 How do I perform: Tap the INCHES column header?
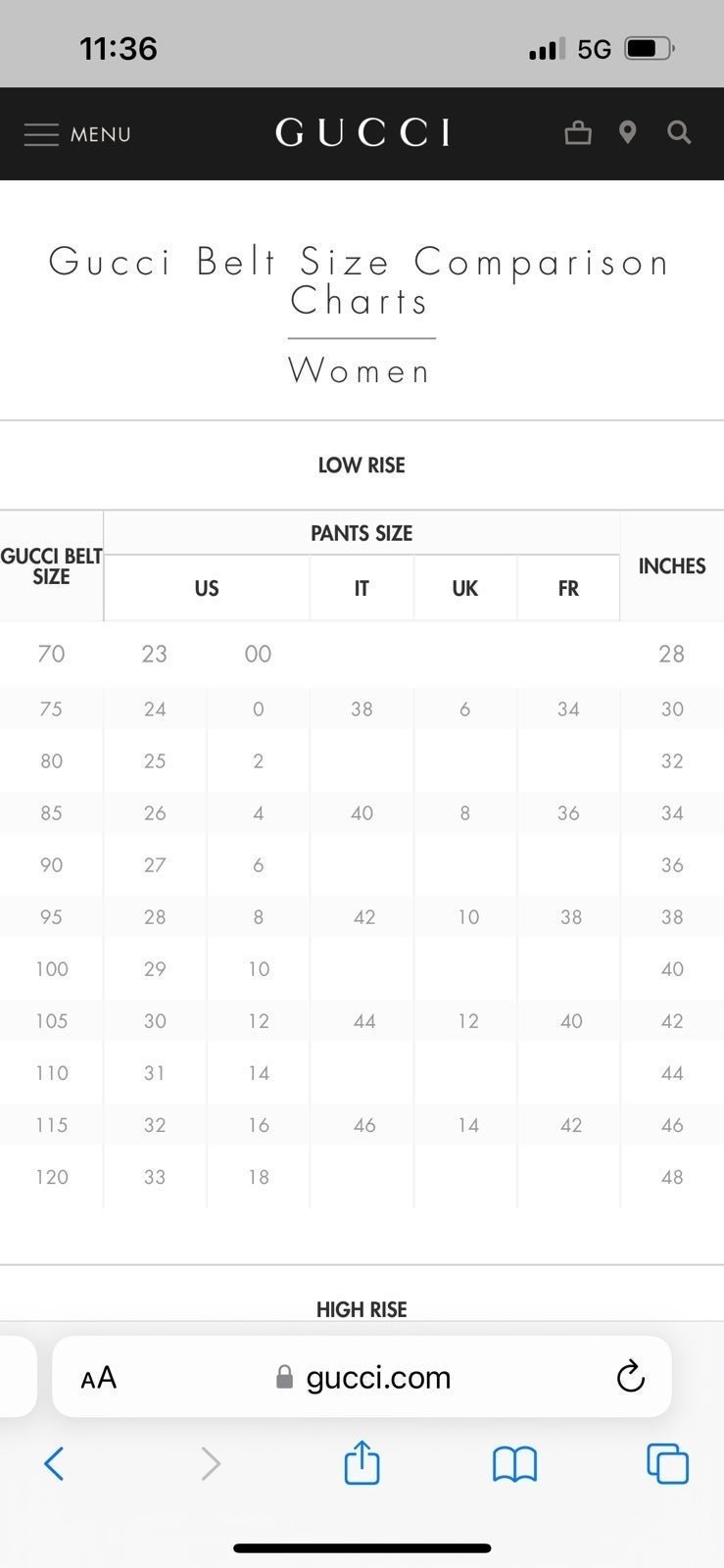point(672,565)
